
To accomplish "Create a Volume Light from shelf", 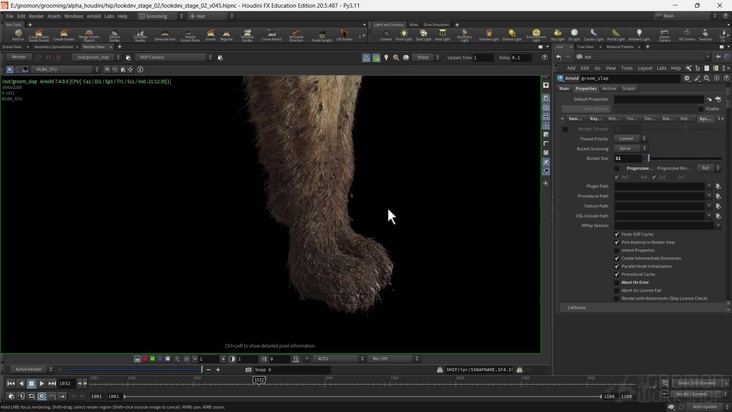I will click(489, 35).
